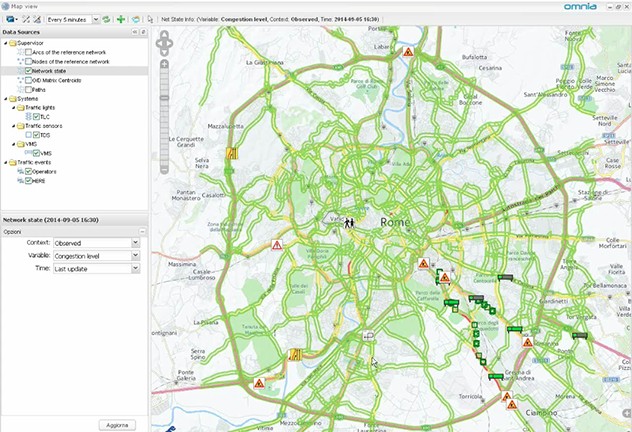Click the lane-closure icon near Ponte Galeria
Image resolution: width=632 pixels, height=432 pixels.
[x=295, y=355]
